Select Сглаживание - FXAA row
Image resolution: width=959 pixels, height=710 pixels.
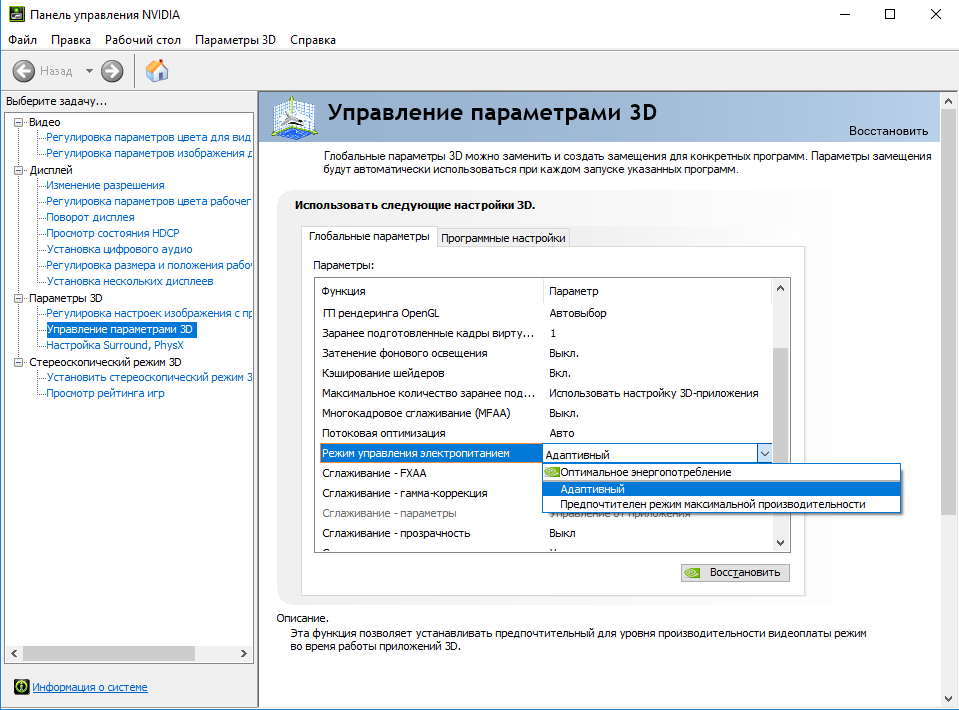[x=431, y=473]
